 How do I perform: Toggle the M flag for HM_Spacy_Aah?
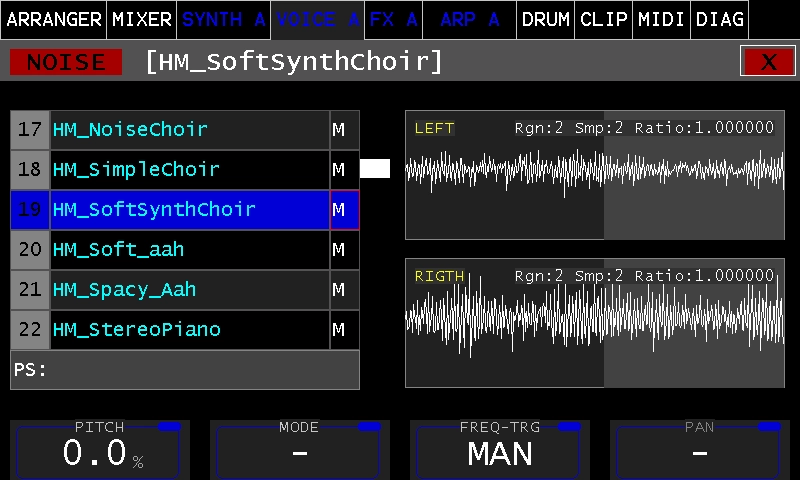pyautogui.click(x=344, y=290)
